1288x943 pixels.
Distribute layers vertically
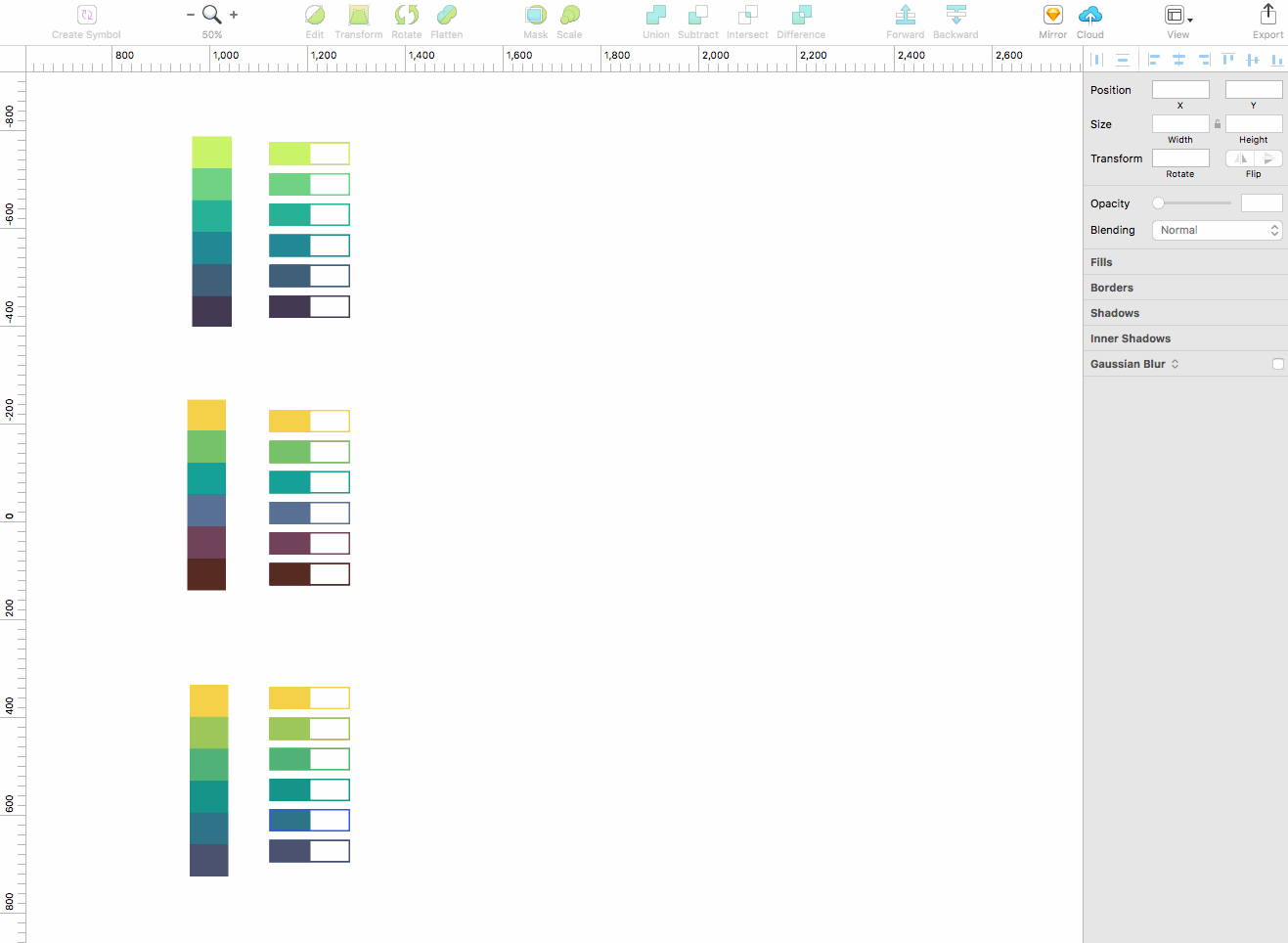point(1123,60)
